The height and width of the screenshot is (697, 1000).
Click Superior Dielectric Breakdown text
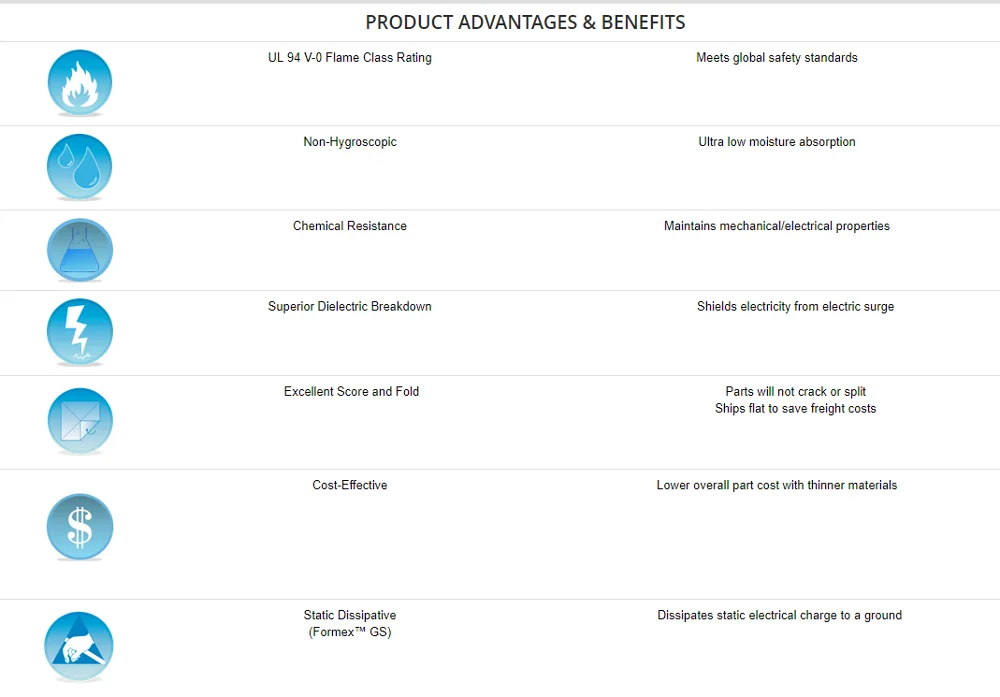[350, 307]
